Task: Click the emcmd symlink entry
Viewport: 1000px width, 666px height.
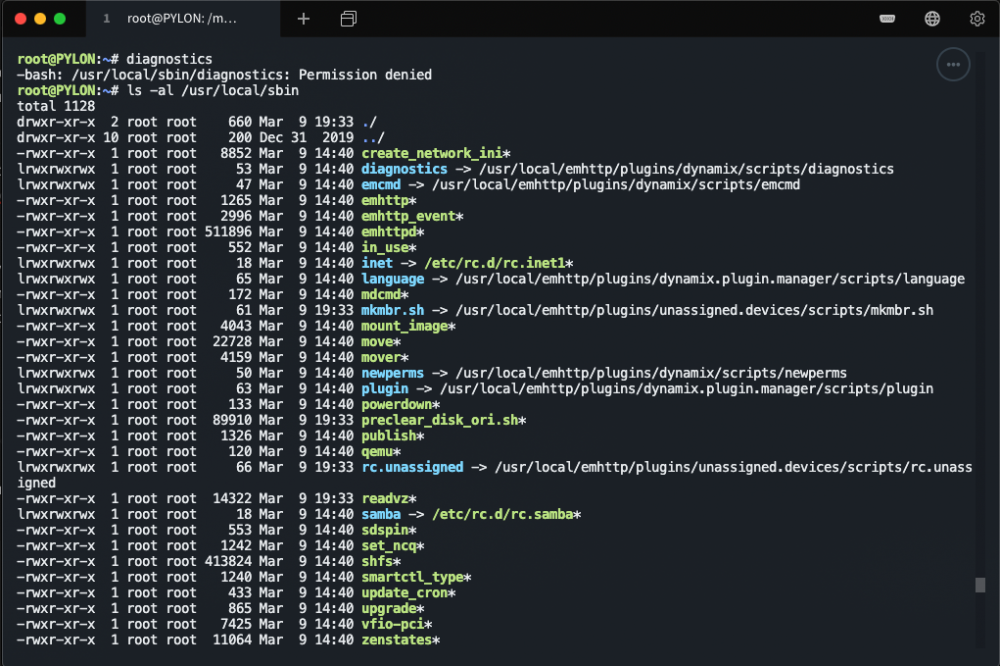Action: pos(381,185)
